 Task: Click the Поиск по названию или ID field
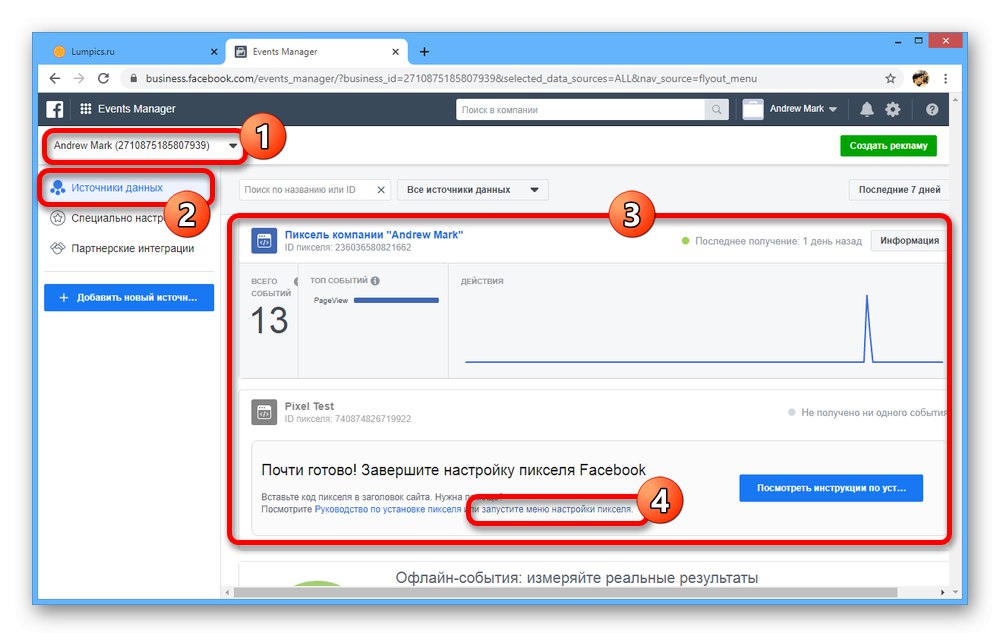307,190
